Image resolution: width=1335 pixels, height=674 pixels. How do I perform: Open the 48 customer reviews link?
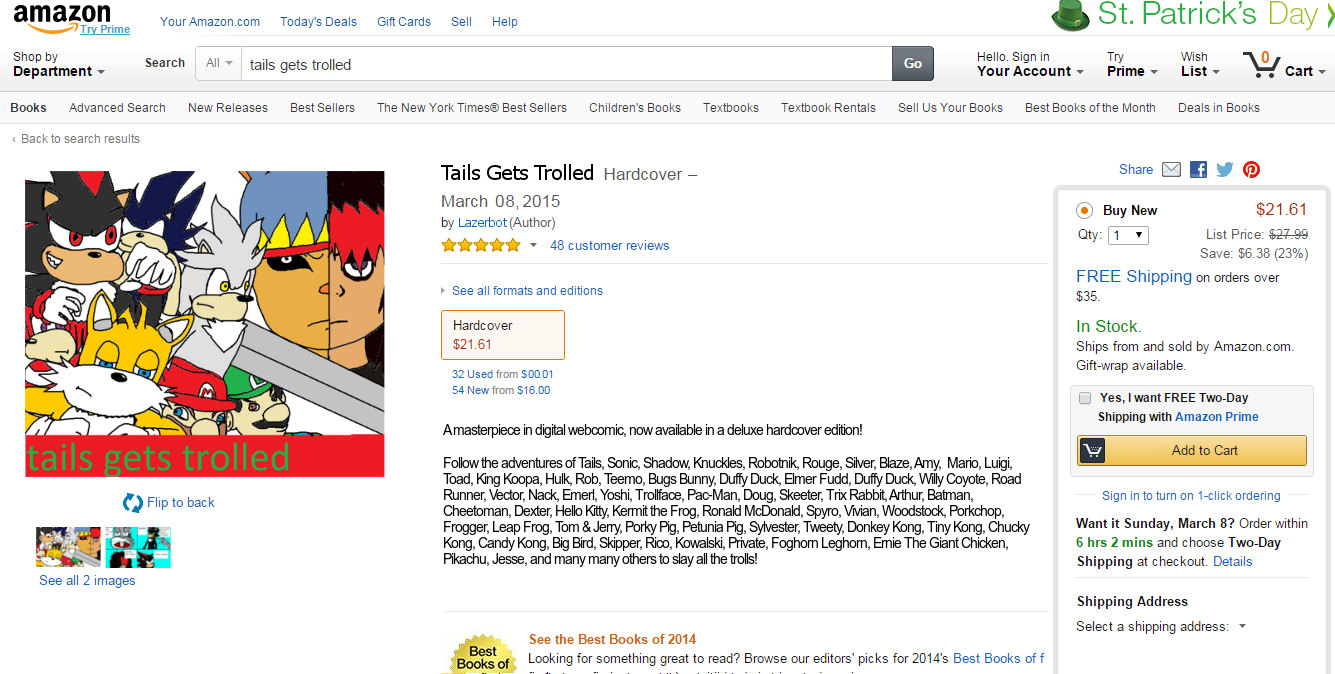coord(609,246)
